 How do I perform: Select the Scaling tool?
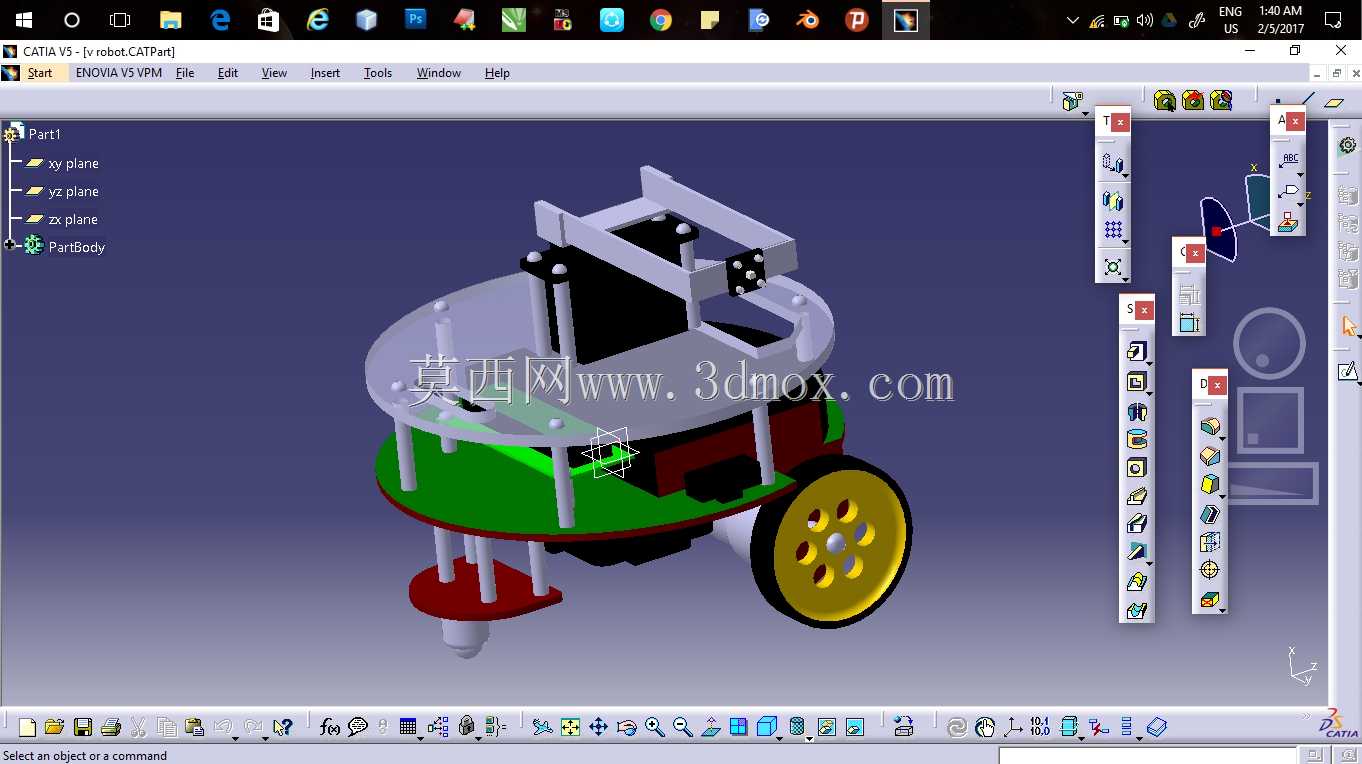(1113, 267)
